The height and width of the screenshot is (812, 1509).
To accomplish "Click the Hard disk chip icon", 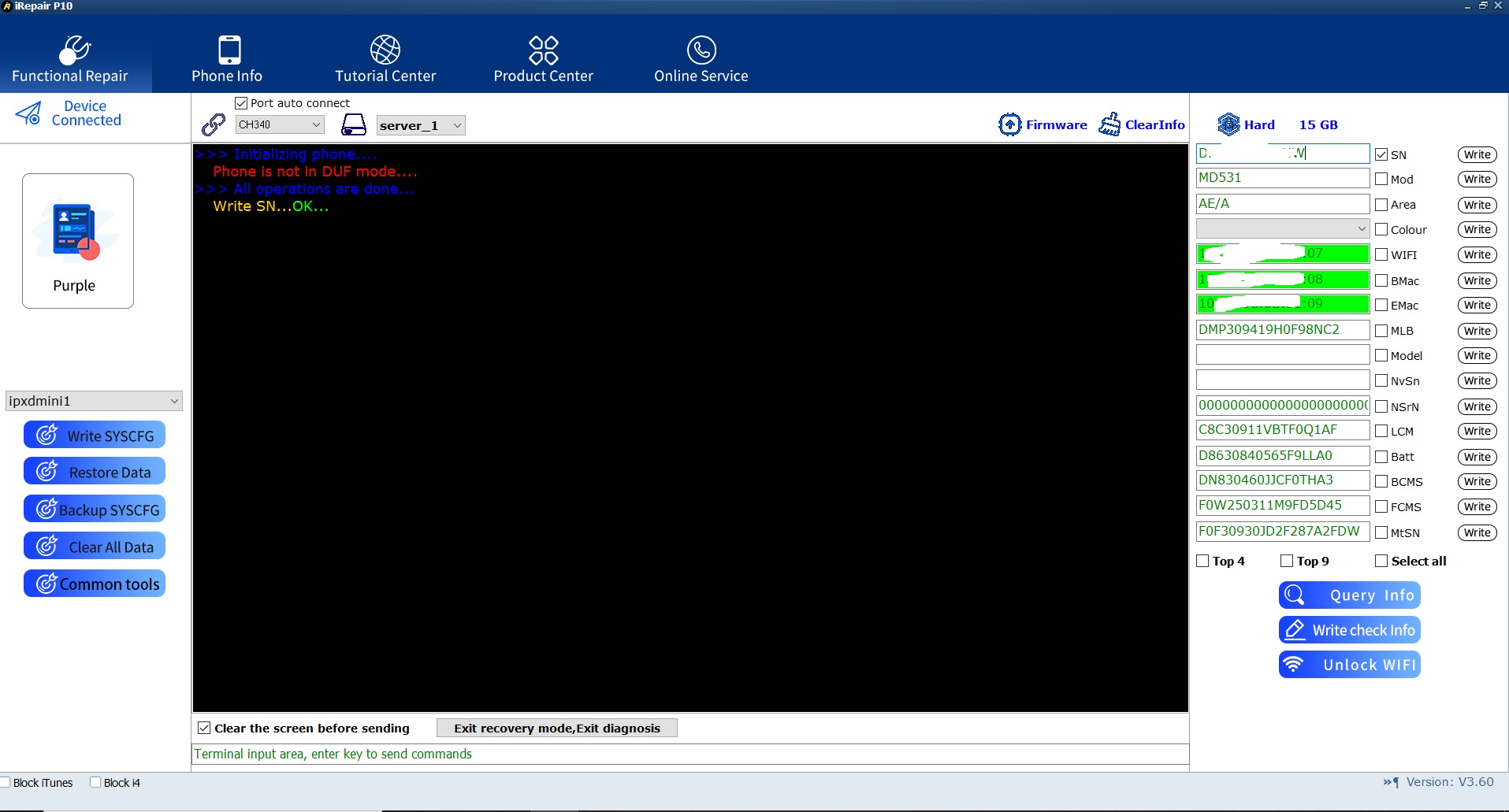I will (x=1228, y=124).
